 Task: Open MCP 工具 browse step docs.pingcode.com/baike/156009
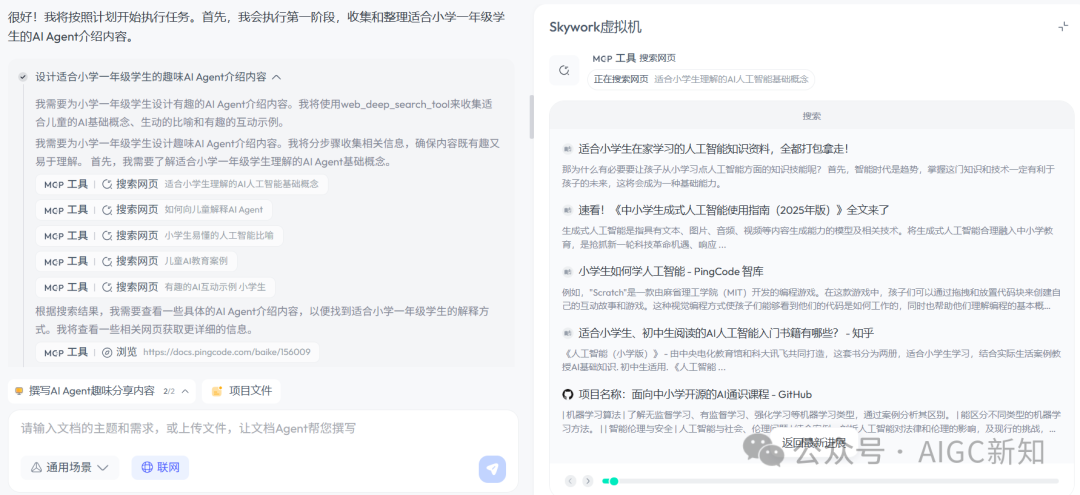tap(177, 352)
